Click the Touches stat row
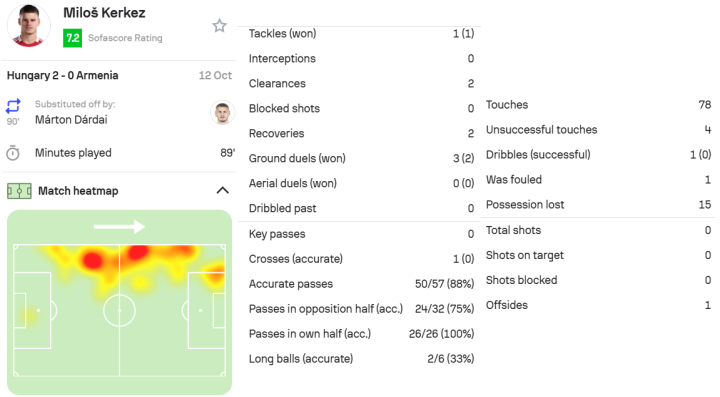Screen dimensions: 720x397 pos(598,105)
